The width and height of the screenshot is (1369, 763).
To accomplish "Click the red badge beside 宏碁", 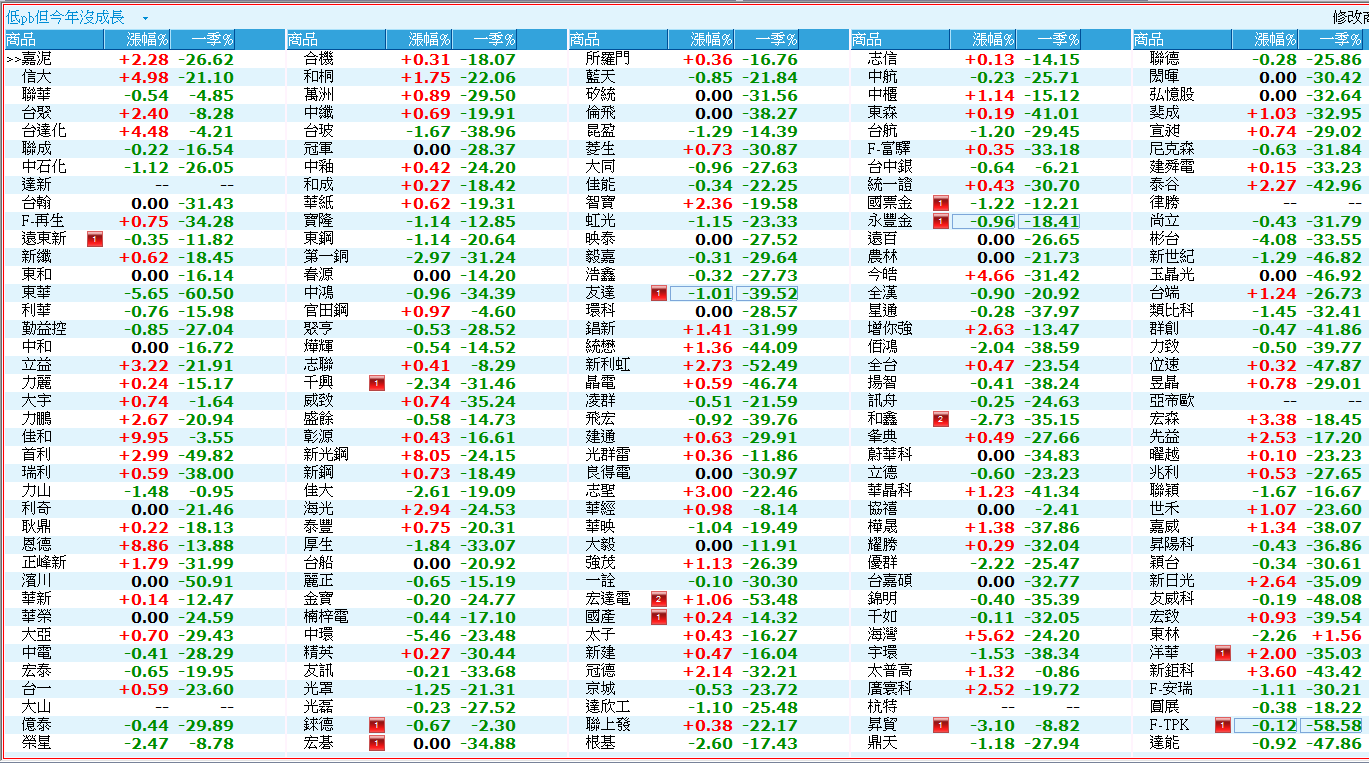I will (x=376, y=743).
